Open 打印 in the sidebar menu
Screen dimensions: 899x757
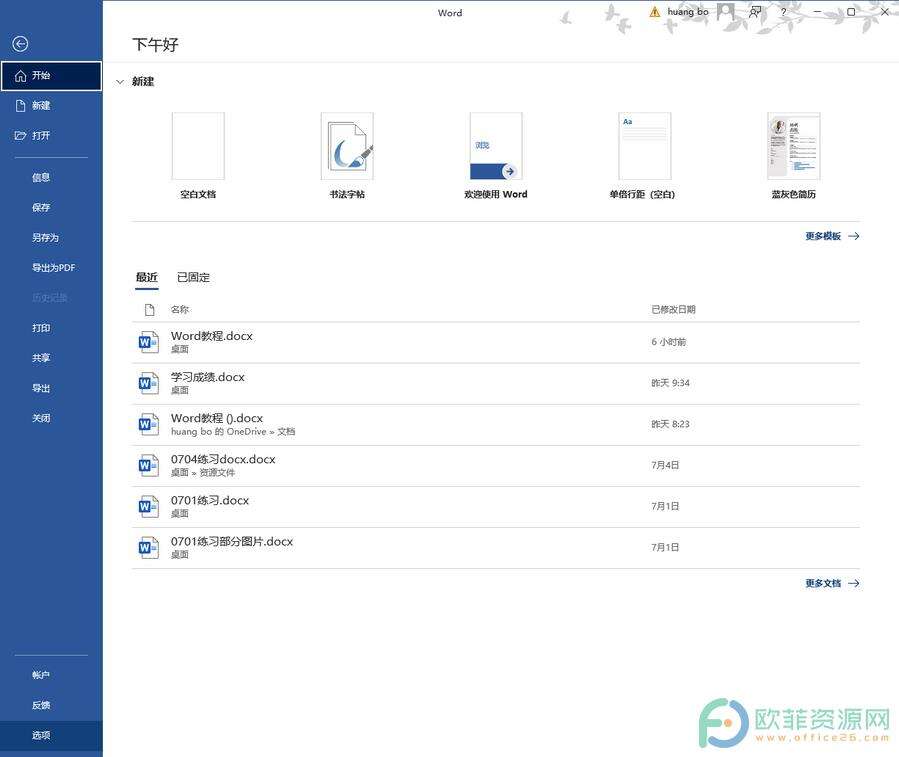coord(41,328)
